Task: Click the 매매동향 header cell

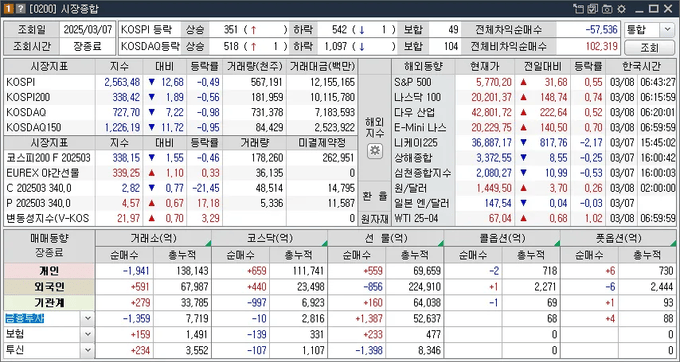Action: (x=49, y=246)
